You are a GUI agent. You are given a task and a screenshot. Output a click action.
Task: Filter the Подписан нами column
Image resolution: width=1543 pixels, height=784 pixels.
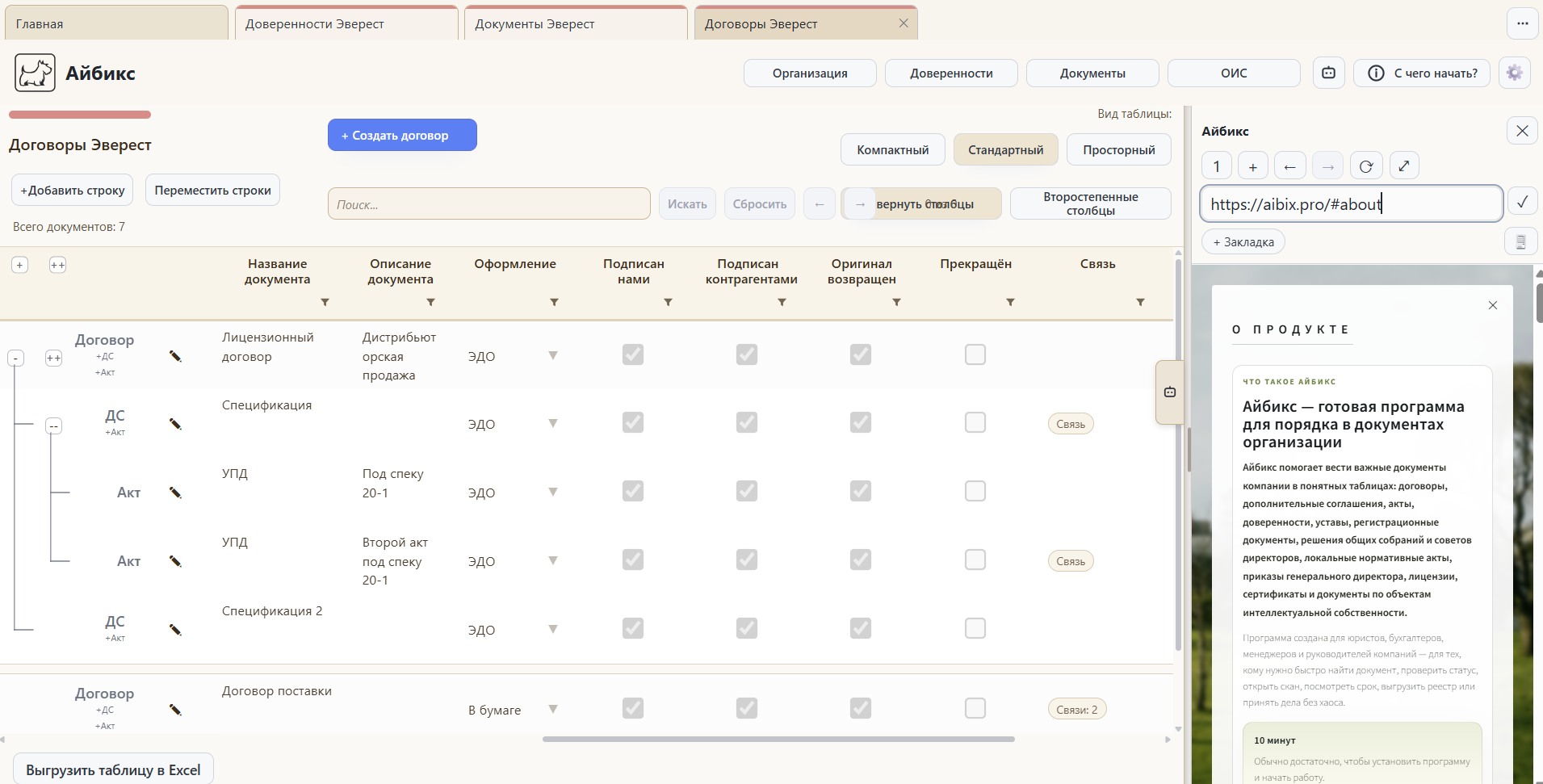(669, 302)
